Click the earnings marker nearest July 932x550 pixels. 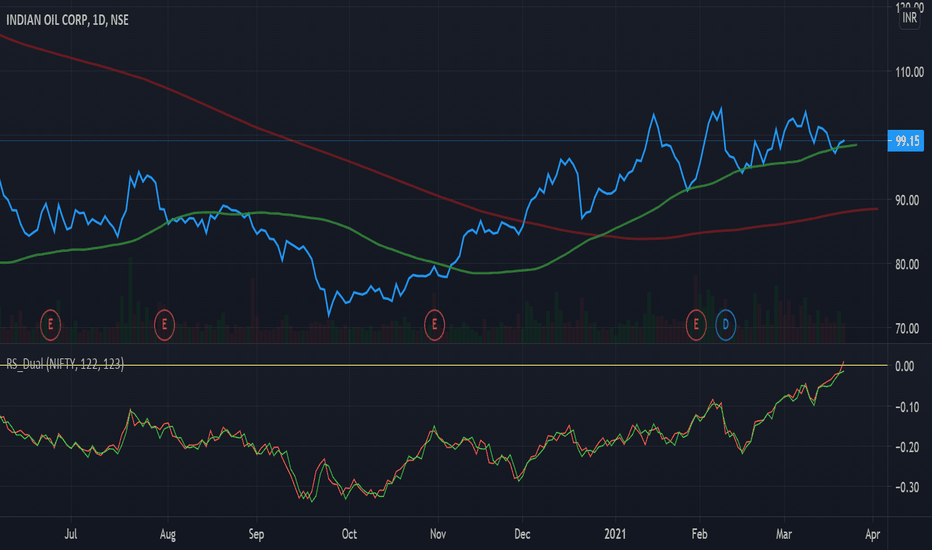(51, 325)
